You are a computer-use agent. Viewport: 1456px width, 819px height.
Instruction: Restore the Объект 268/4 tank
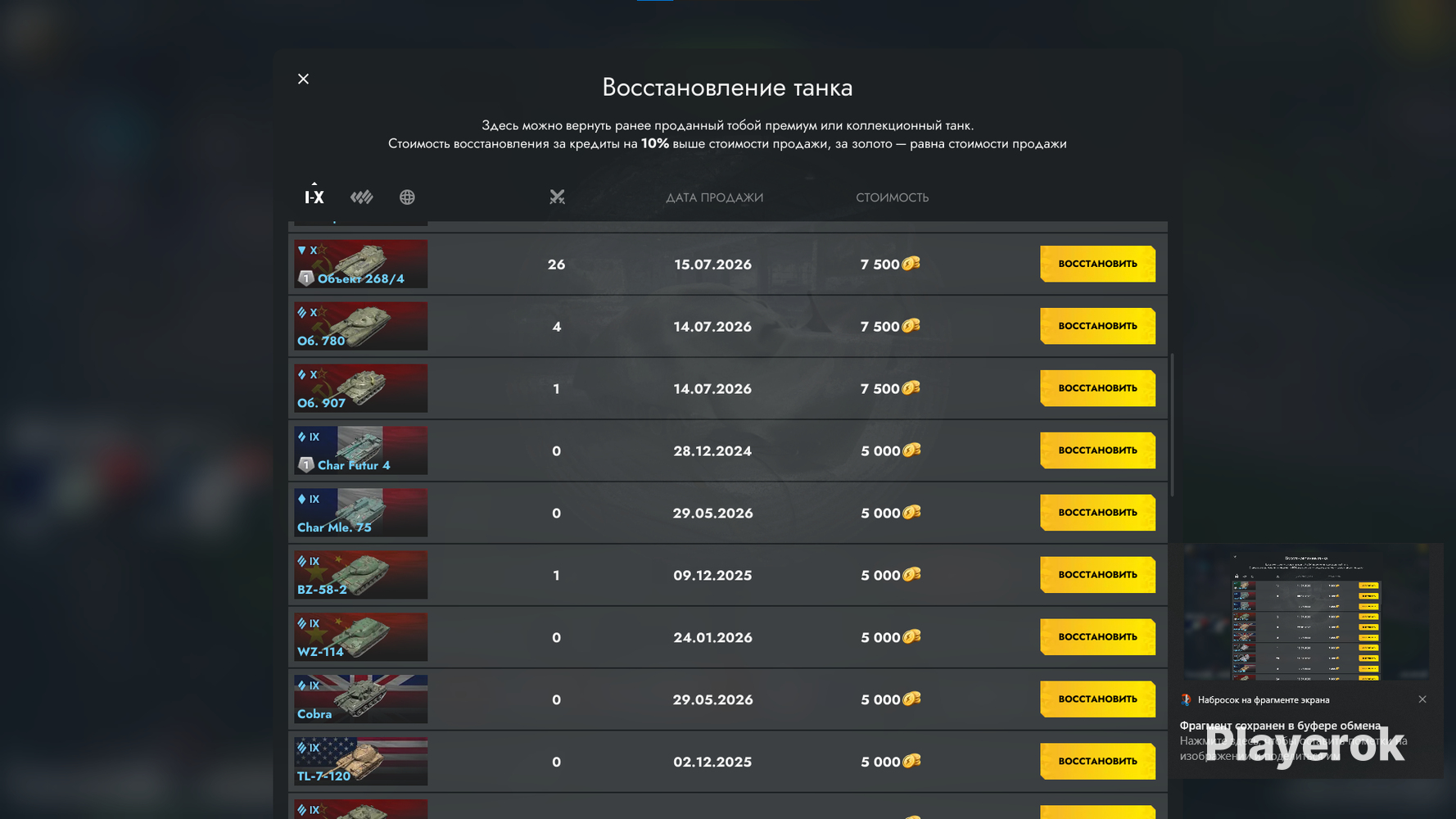[x=1097, y=264]
